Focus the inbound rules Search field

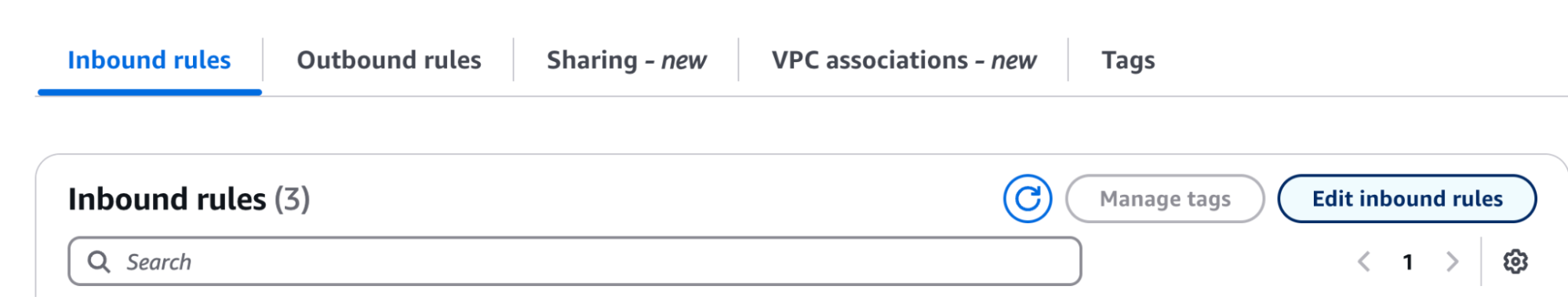pyautogui.click(x=574, y=261)
